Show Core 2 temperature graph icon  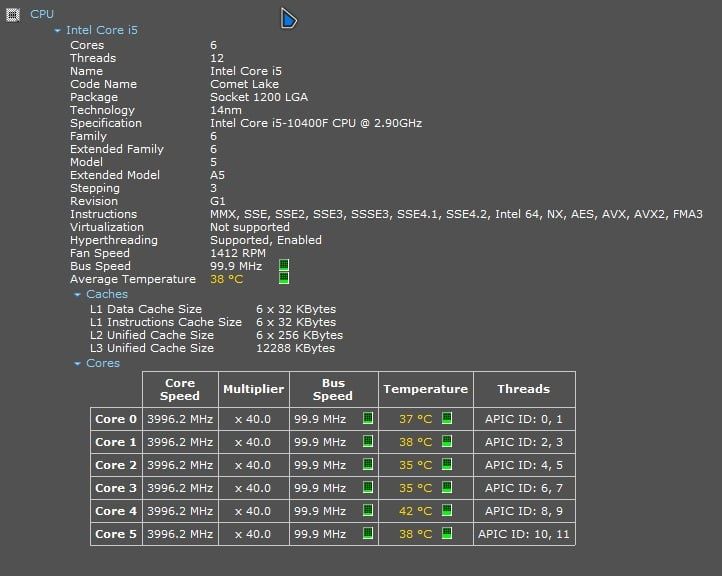[447, 464]
